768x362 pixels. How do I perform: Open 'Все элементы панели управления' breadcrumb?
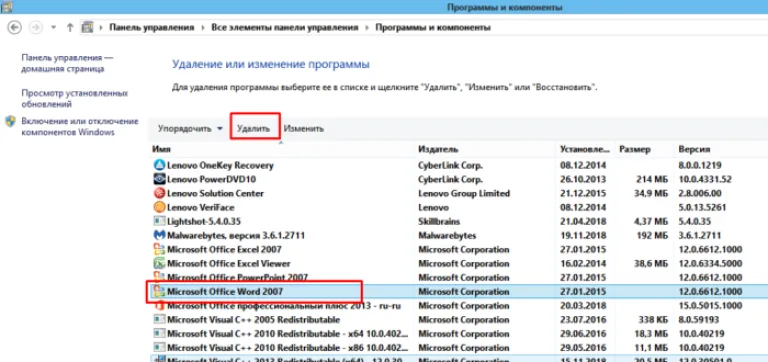[285, 28]
